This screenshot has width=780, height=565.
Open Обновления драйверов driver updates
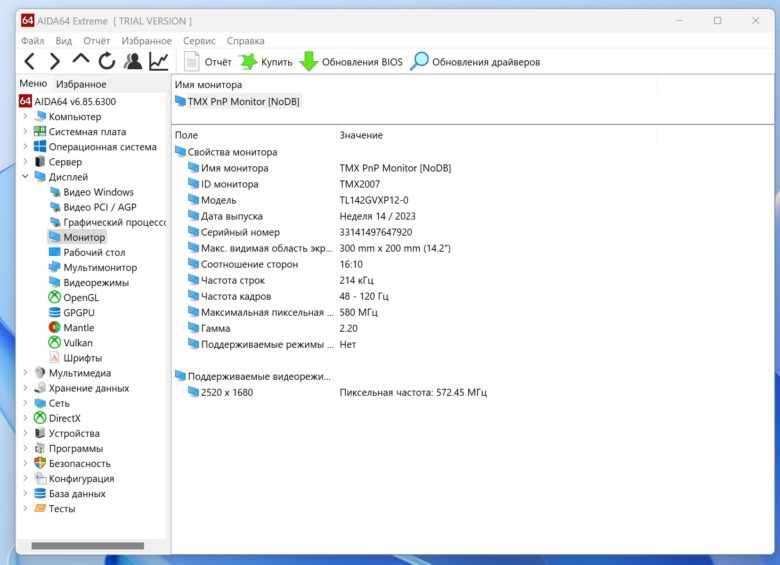coord(475,62)
